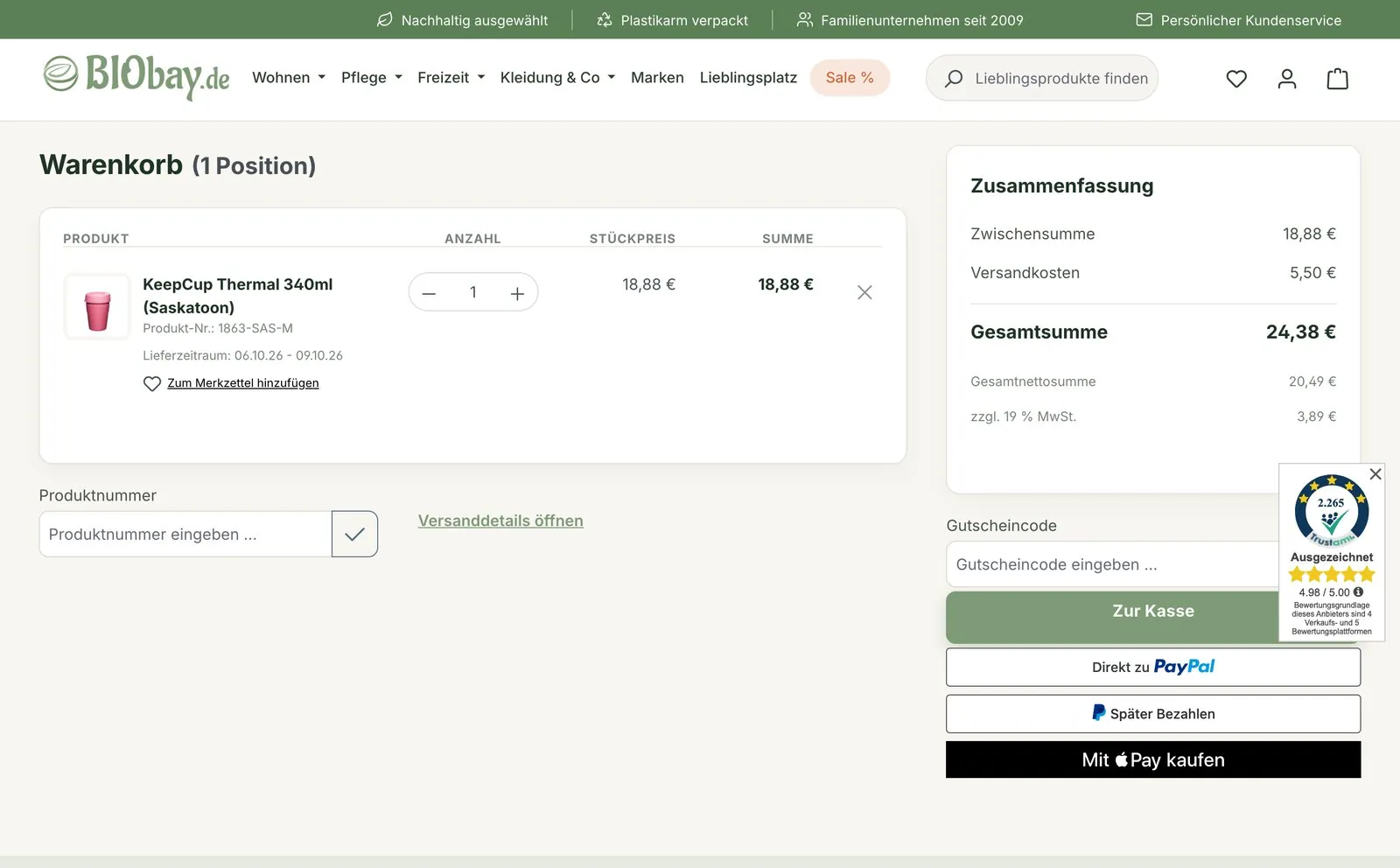Remove KeepCup Thermal from cart
Screen dimensions: 1400x868
pos(864,292)
